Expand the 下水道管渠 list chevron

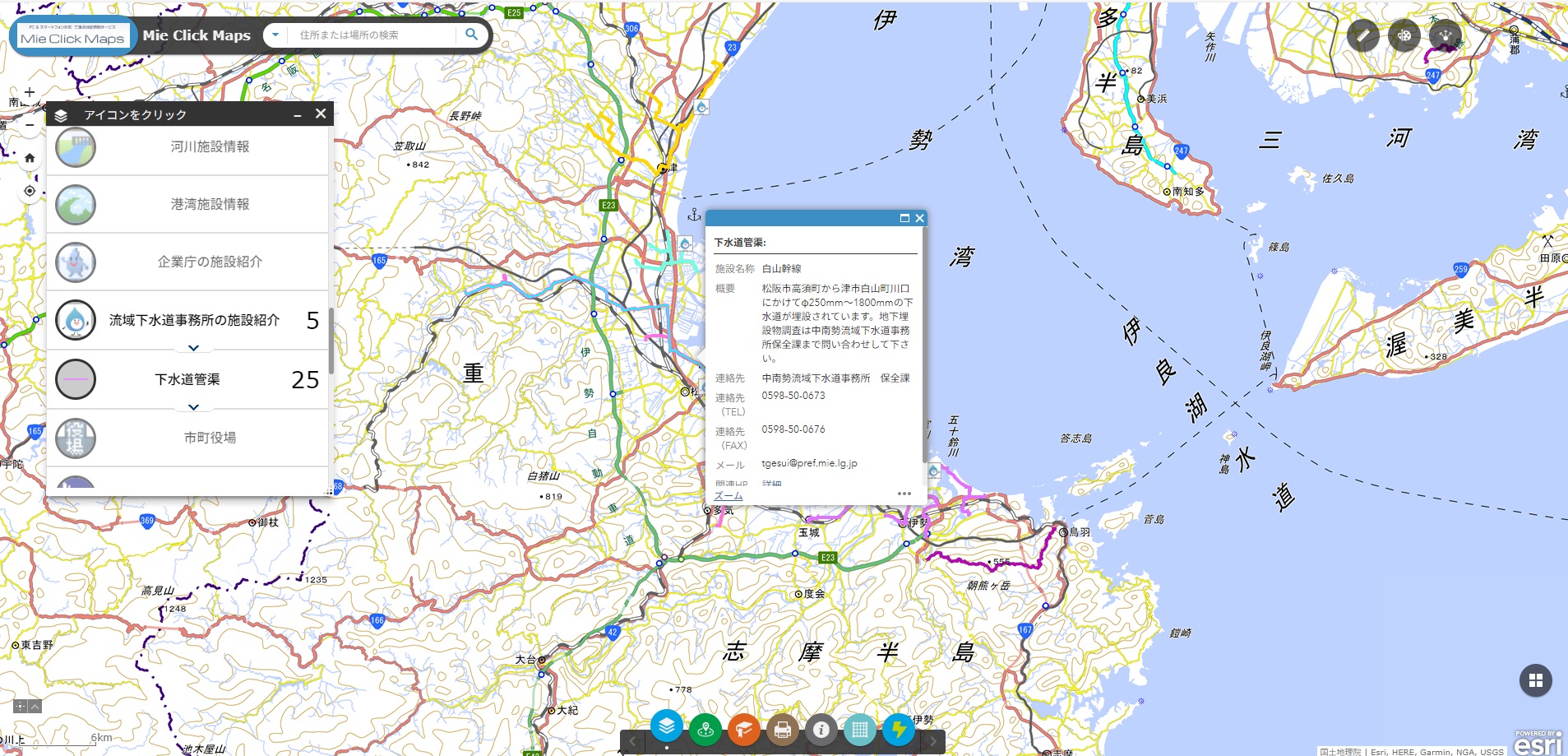[x=193, y=407]
